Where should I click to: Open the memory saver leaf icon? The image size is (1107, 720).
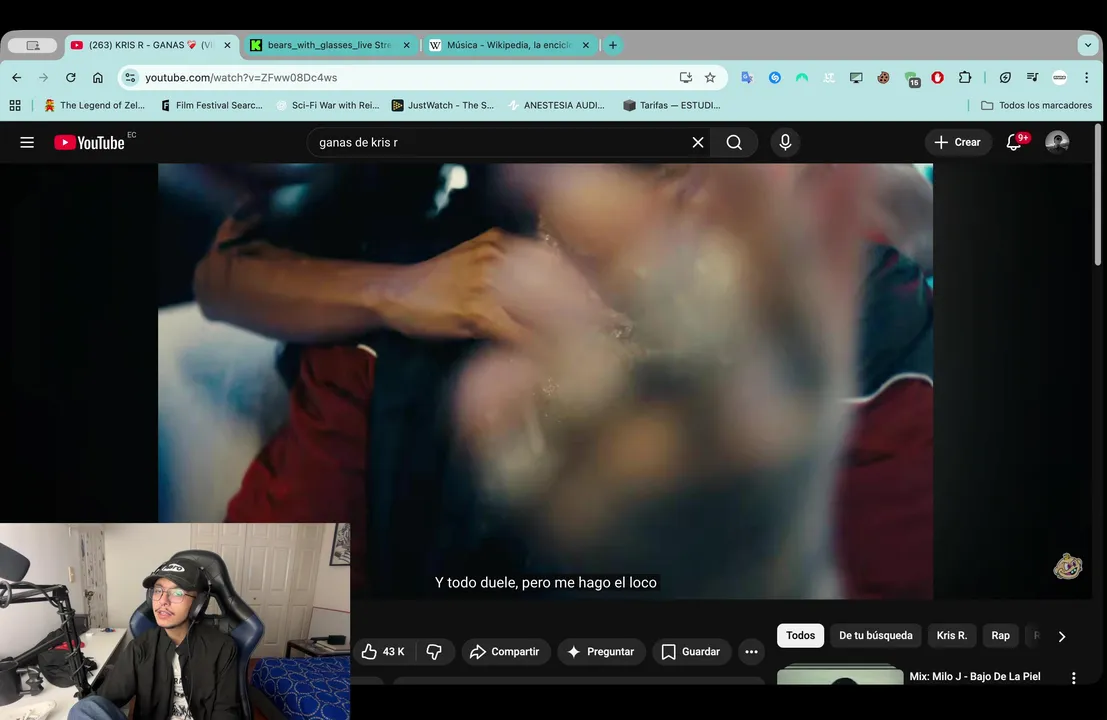(1005, 78)
